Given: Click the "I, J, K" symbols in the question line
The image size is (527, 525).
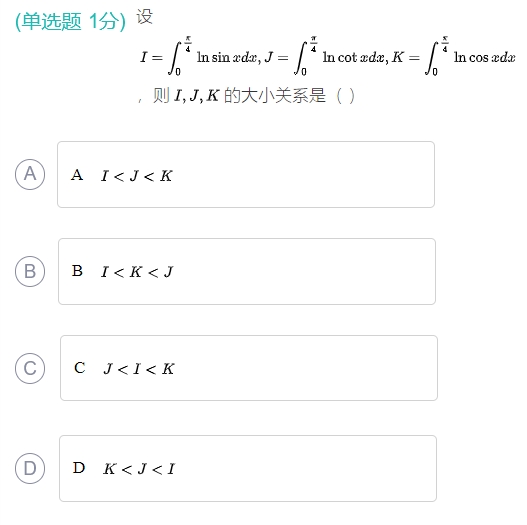Looking at the screenshot, I should [197, 96].
